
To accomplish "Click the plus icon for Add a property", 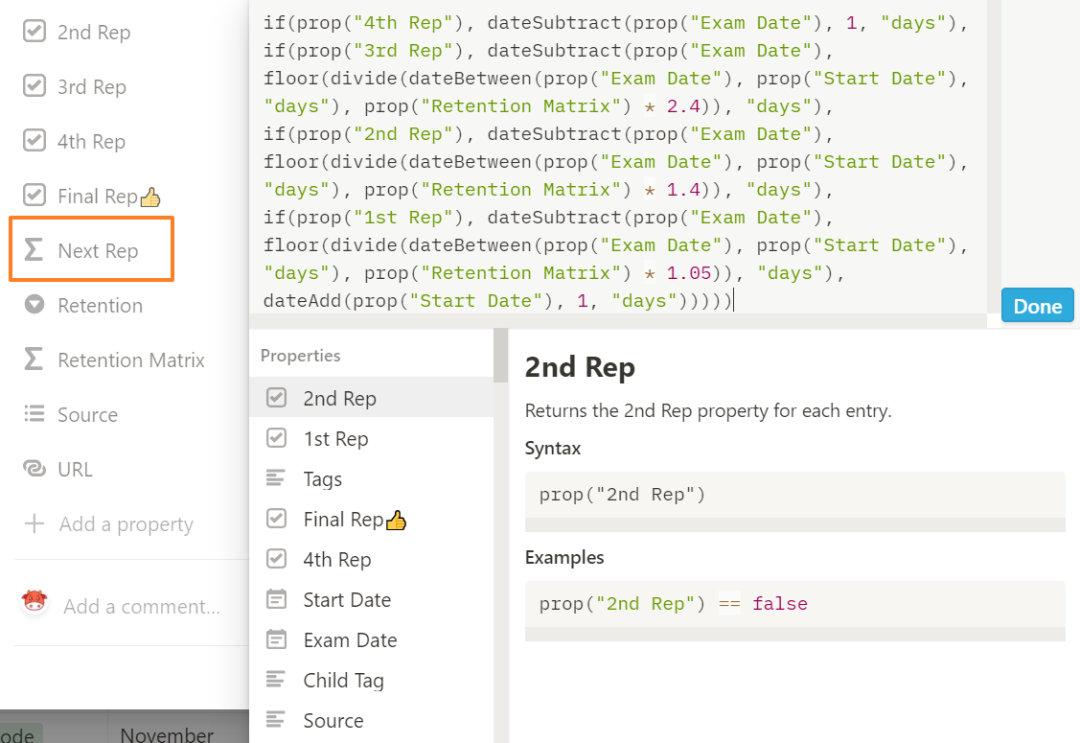I will tap(34, 524).
